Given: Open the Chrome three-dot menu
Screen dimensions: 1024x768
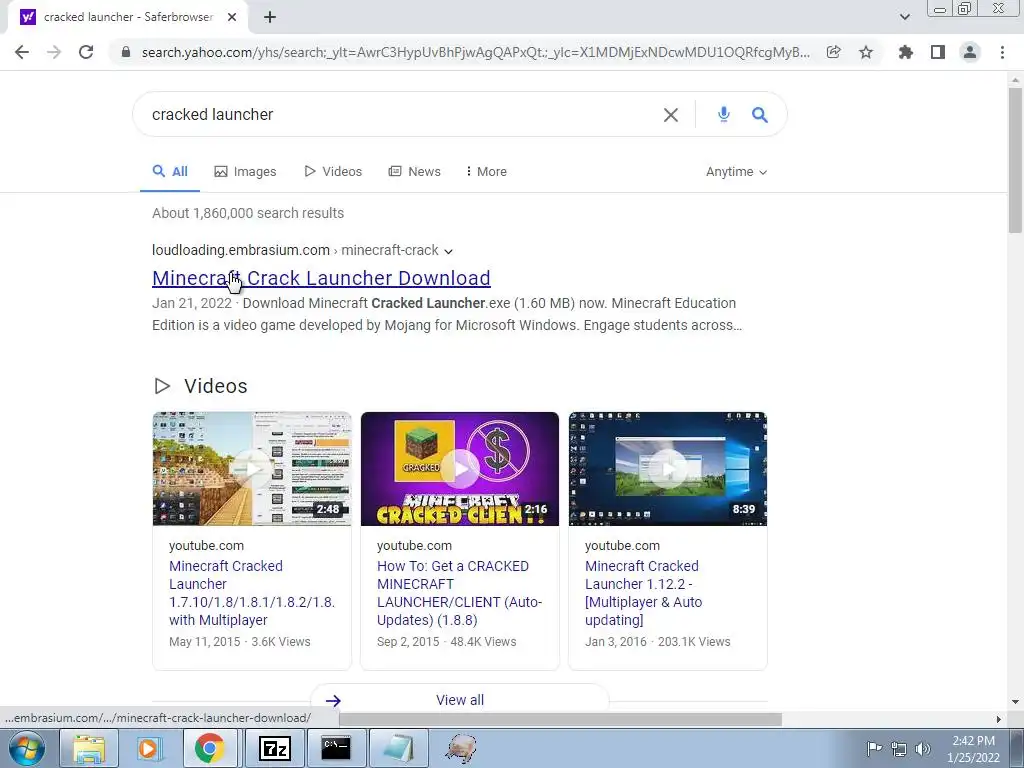Looking at the screenshot, I should [x=1002, y=52].
